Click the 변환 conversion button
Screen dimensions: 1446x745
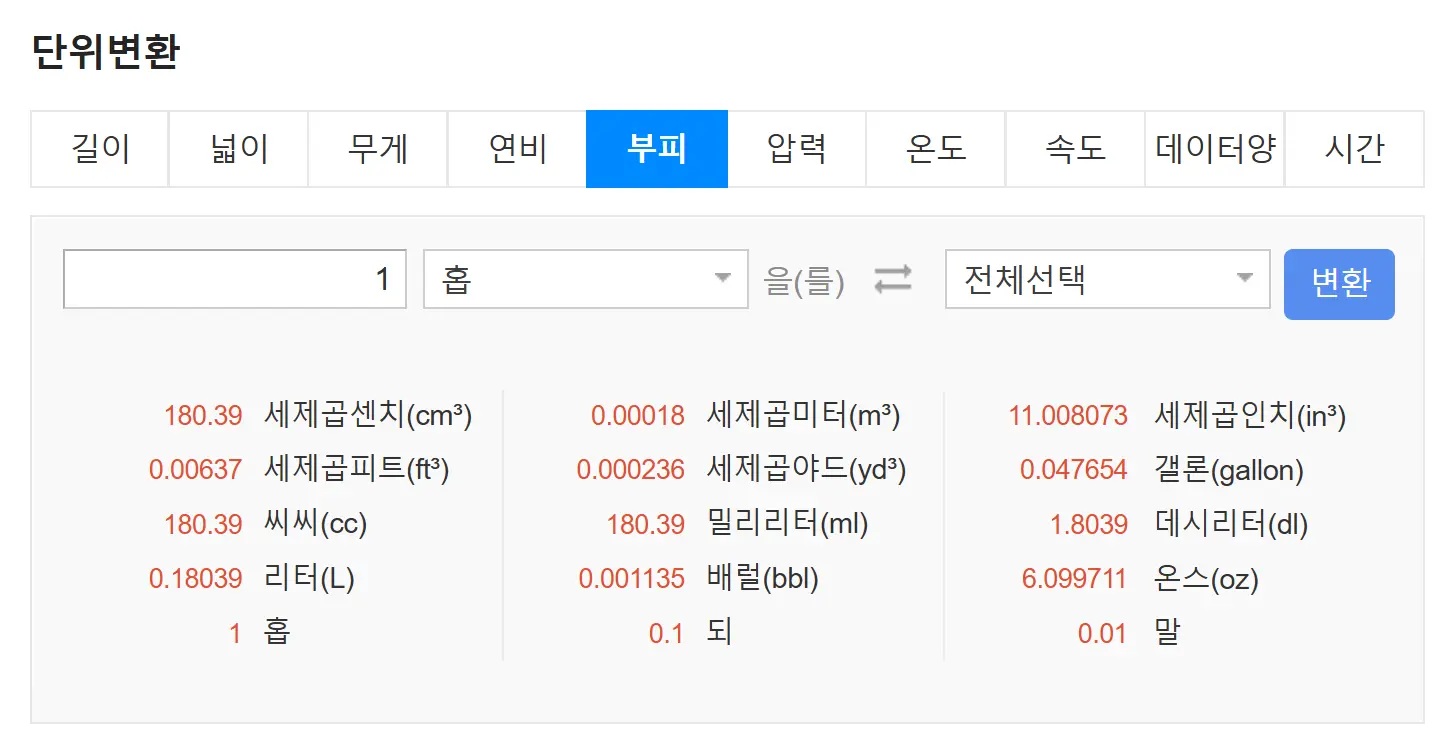coord(1339,284)
